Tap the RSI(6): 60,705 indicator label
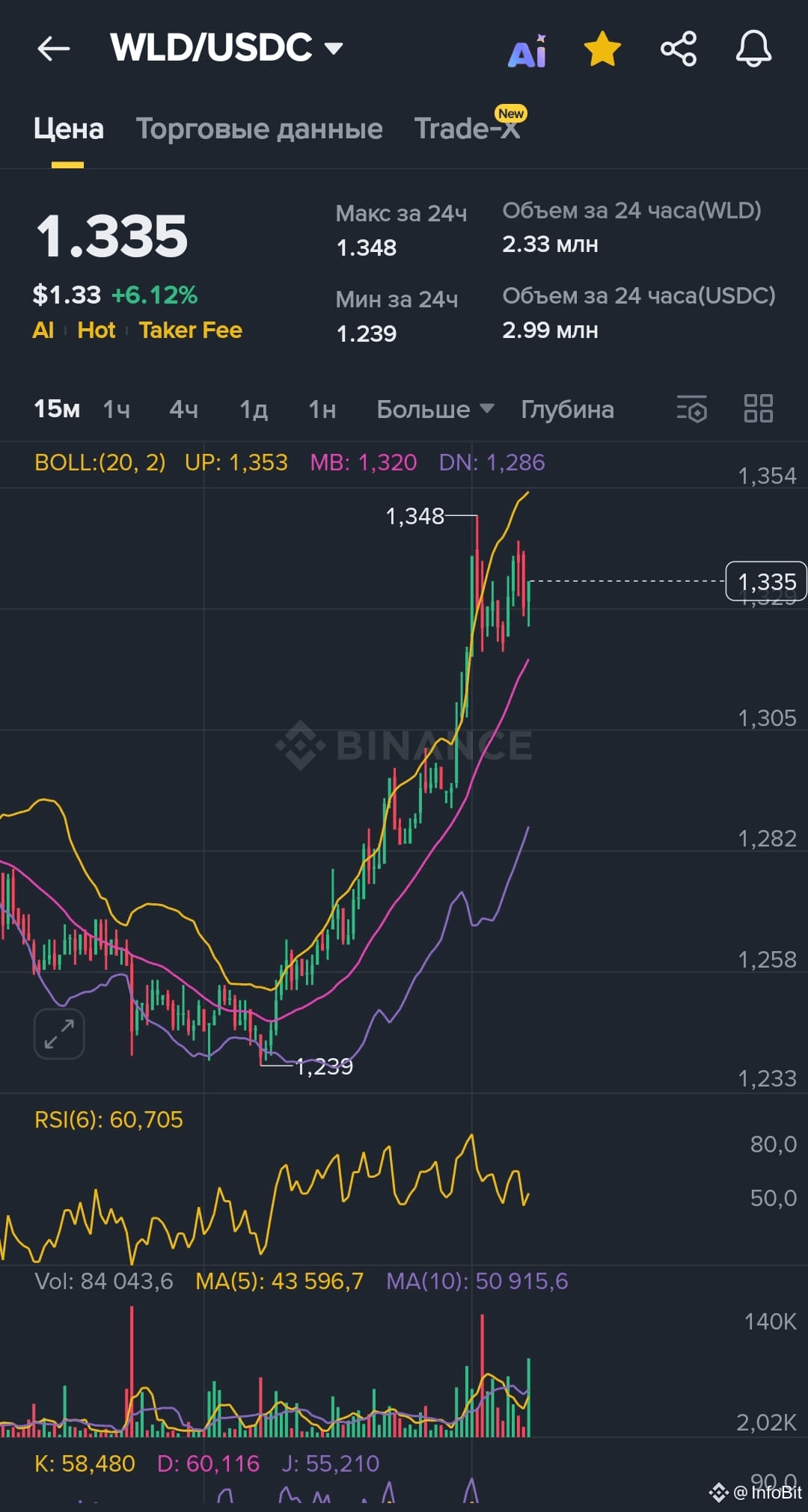Image resolution: width=808 pixels, height=1512 pixels. [x=108, y=1119]
